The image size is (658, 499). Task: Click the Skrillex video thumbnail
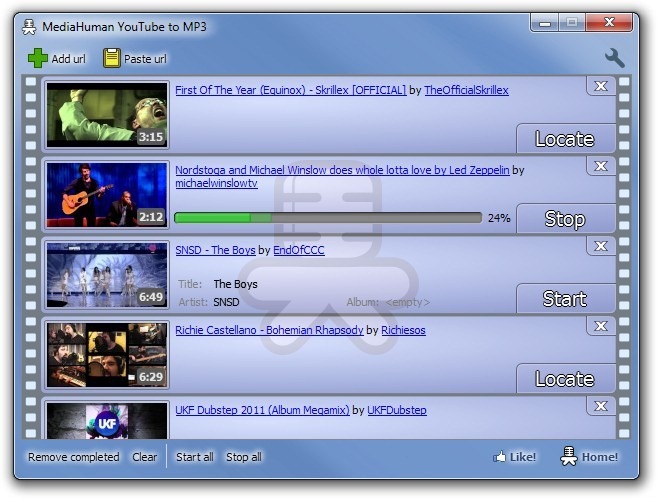click(107, 115)
